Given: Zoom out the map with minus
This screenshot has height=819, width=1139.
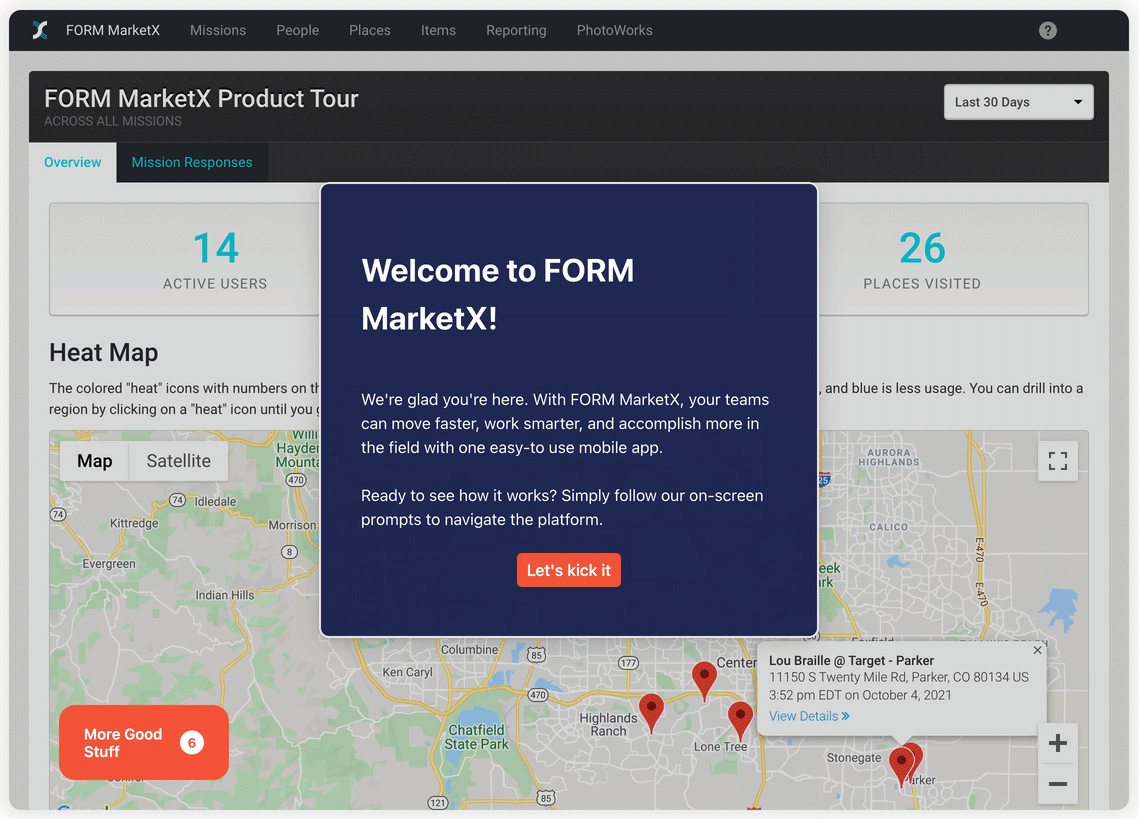Looking at the screenshot, I should pyautogui.click(x=1058, y=784).
